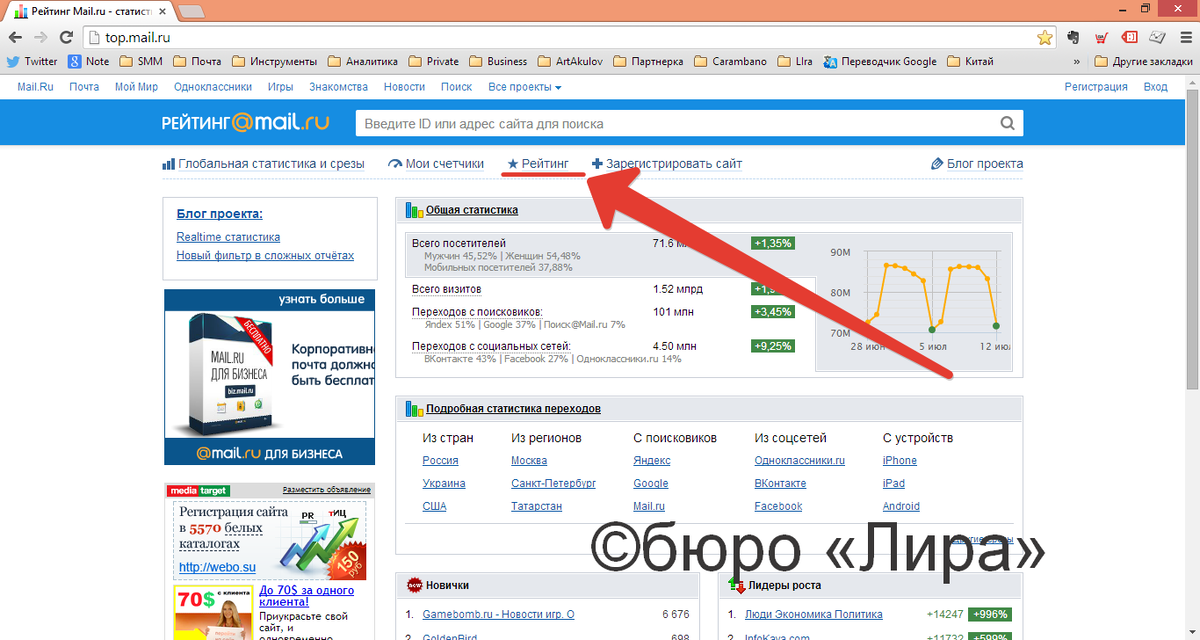Open the Evernote extension icon
1200x640 pixels.
pos(1073,37)
